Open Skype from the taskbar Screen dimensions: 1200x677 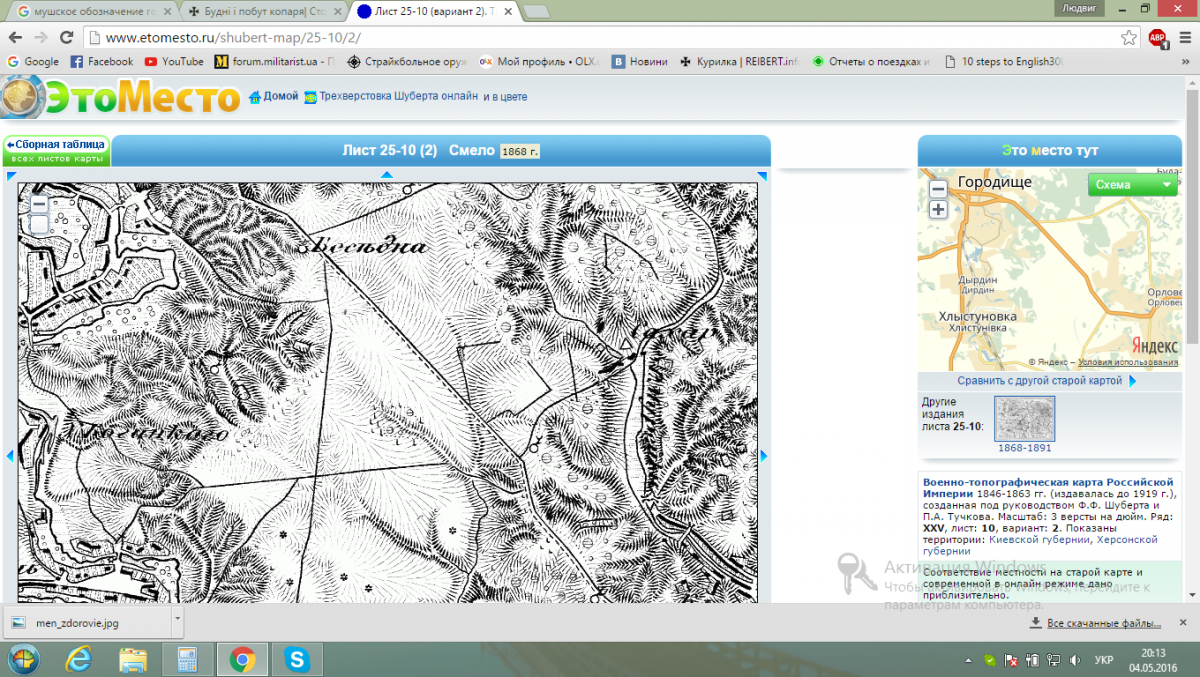click(x=296, y=659)
